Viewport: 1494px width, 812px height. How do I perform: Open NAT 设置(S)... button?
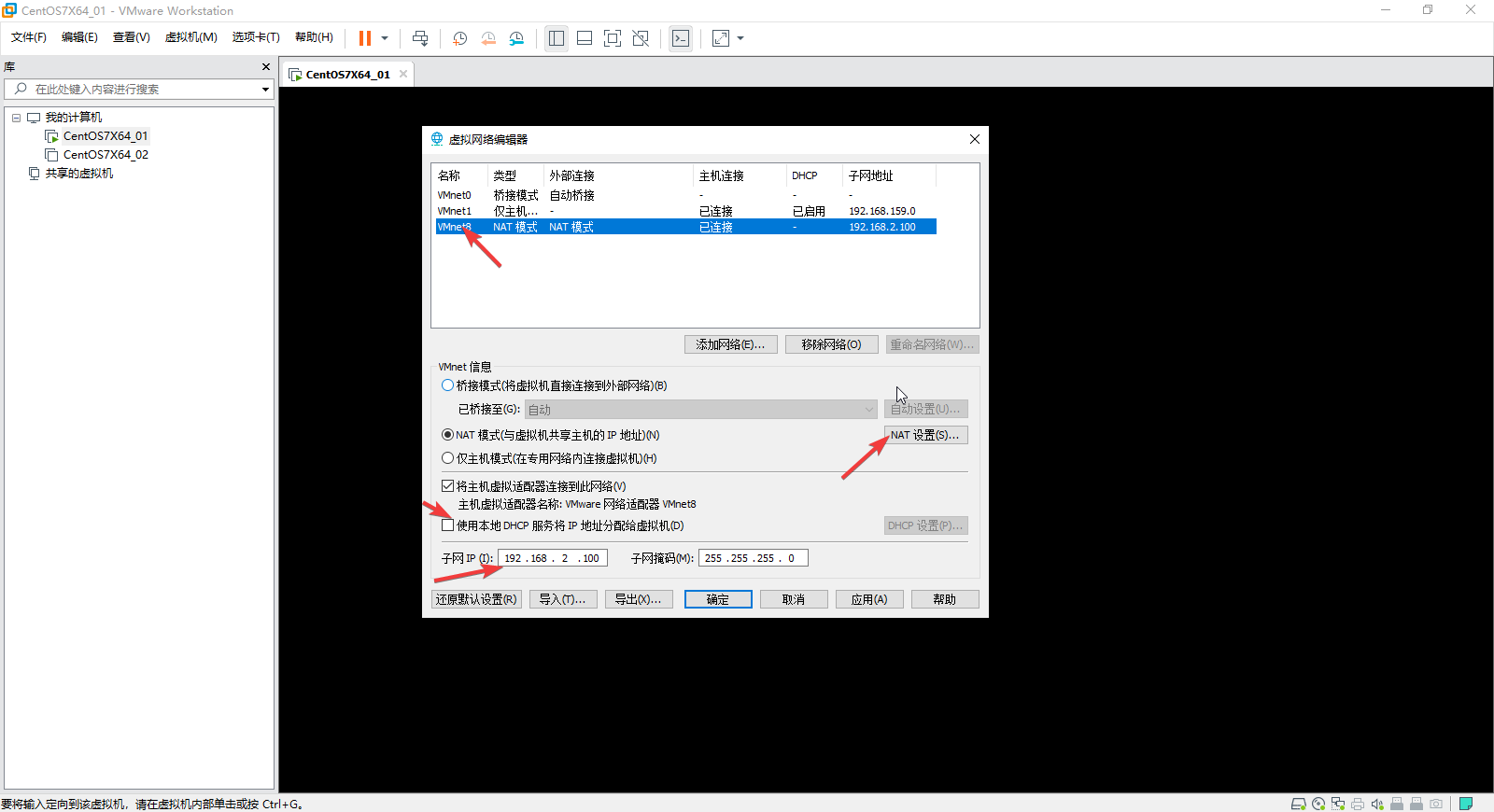(925, 435)
